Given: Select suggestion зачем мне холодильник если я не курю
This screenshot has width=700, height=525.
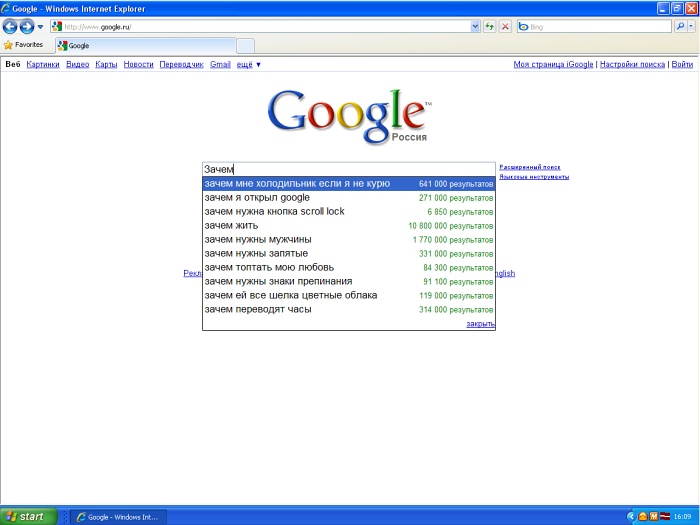Looking at the screenshot, I should click(x=349, y=183).
